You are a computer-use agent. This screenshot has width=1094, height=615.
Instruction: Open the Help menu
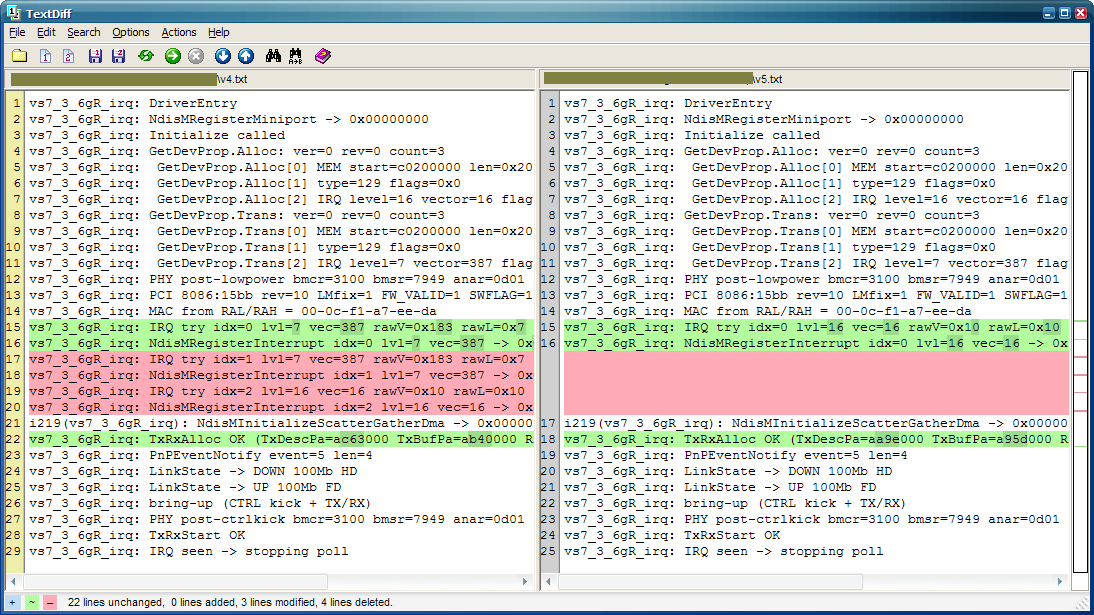pos(218,32)
